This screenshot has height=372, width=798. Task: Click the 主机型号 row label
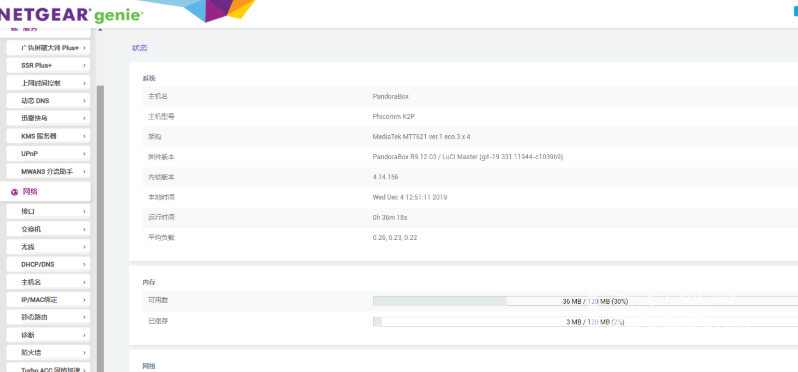(x=161, y=117)
